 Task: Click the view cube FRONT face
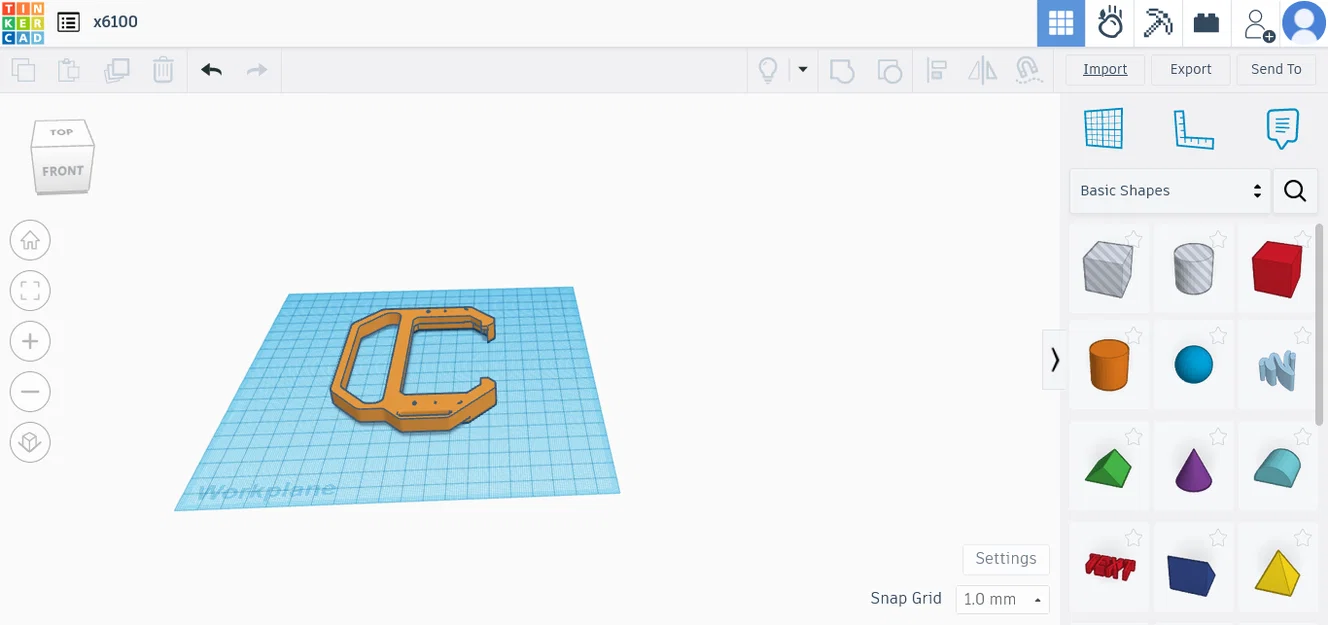click(x=62, y=172)
